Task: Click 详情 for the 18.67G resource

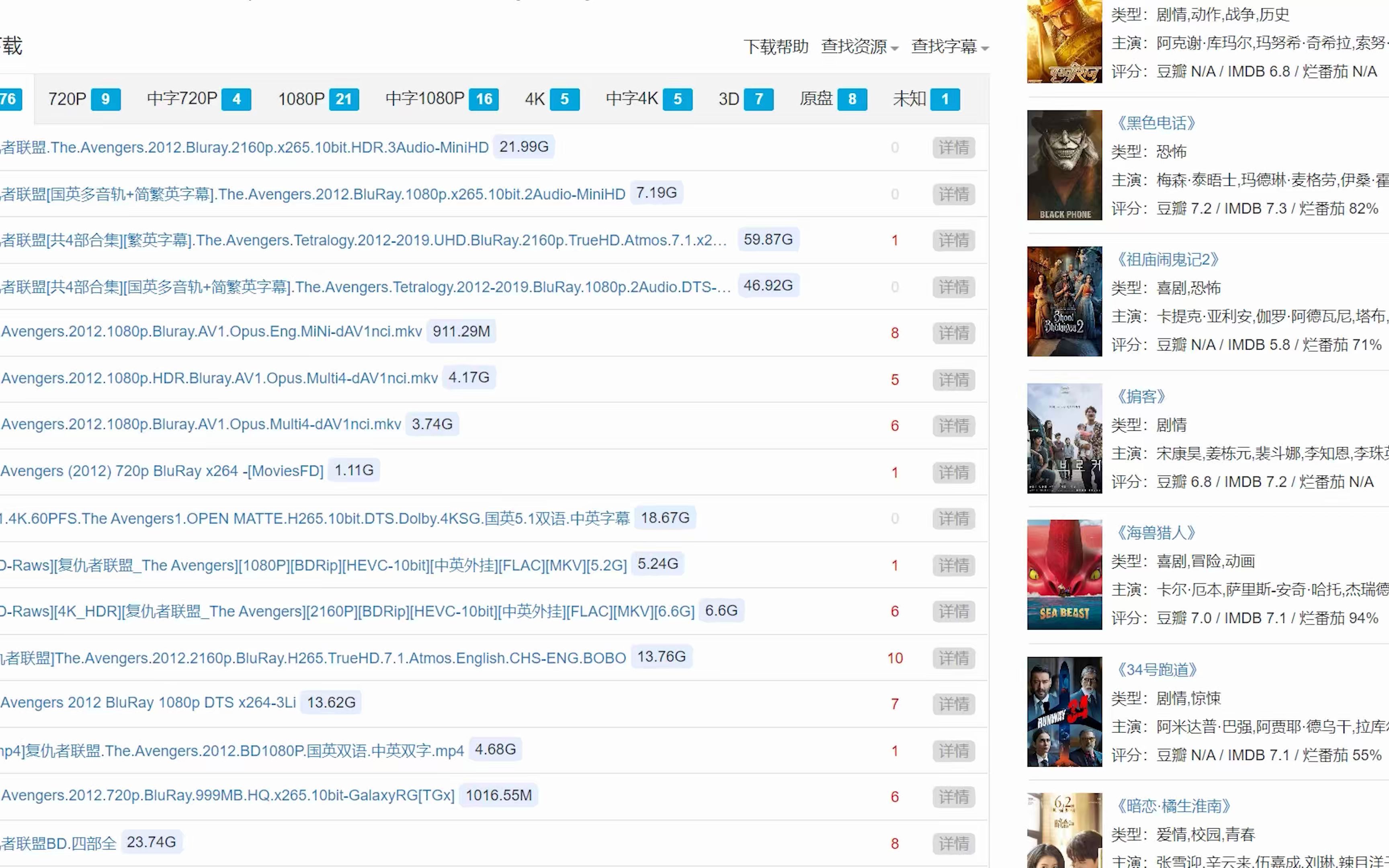Action: [x=953, y=518]
